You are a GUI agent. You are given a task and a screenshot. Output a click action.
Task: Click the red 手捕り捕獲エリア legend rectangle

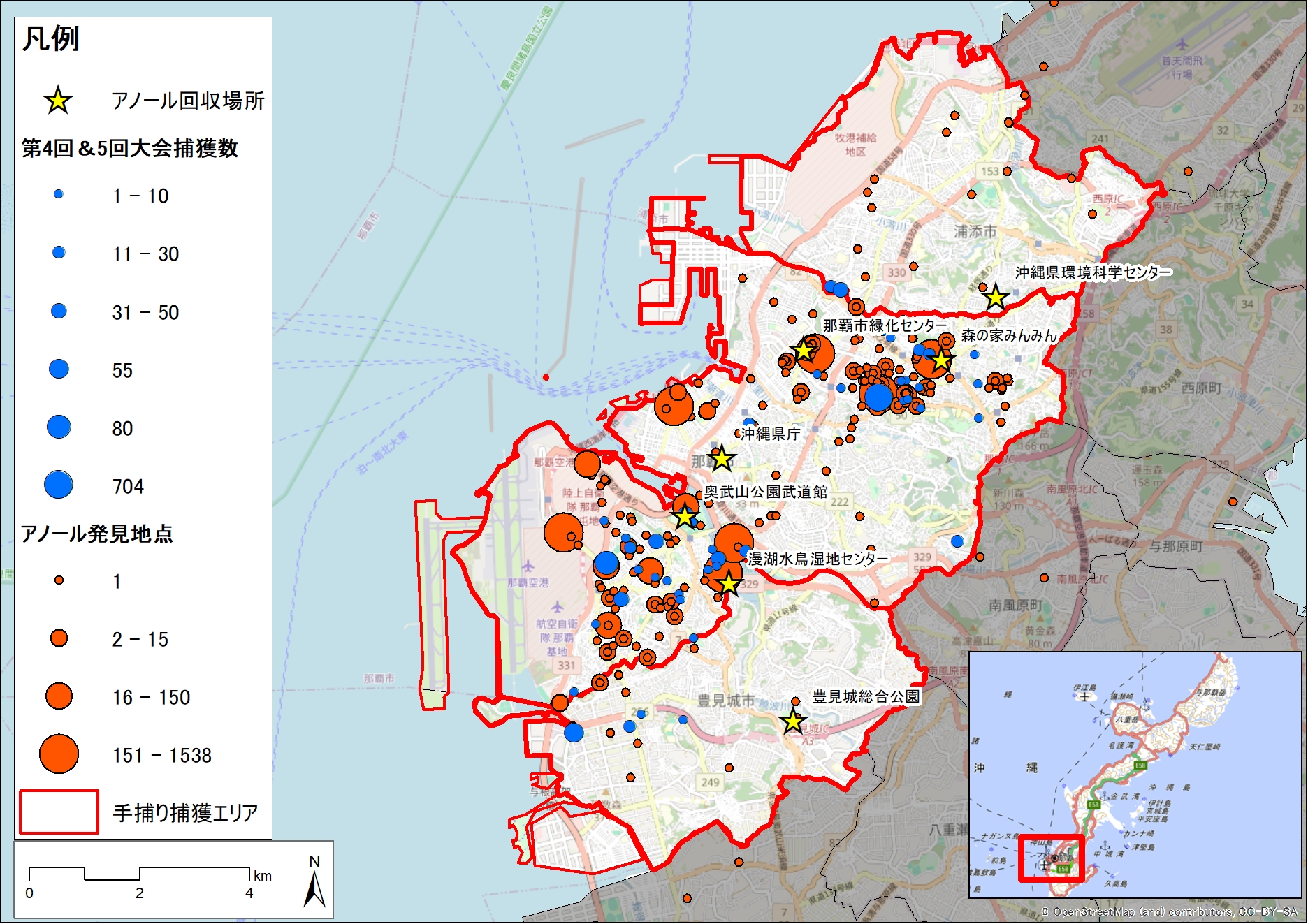coord(59,812)
